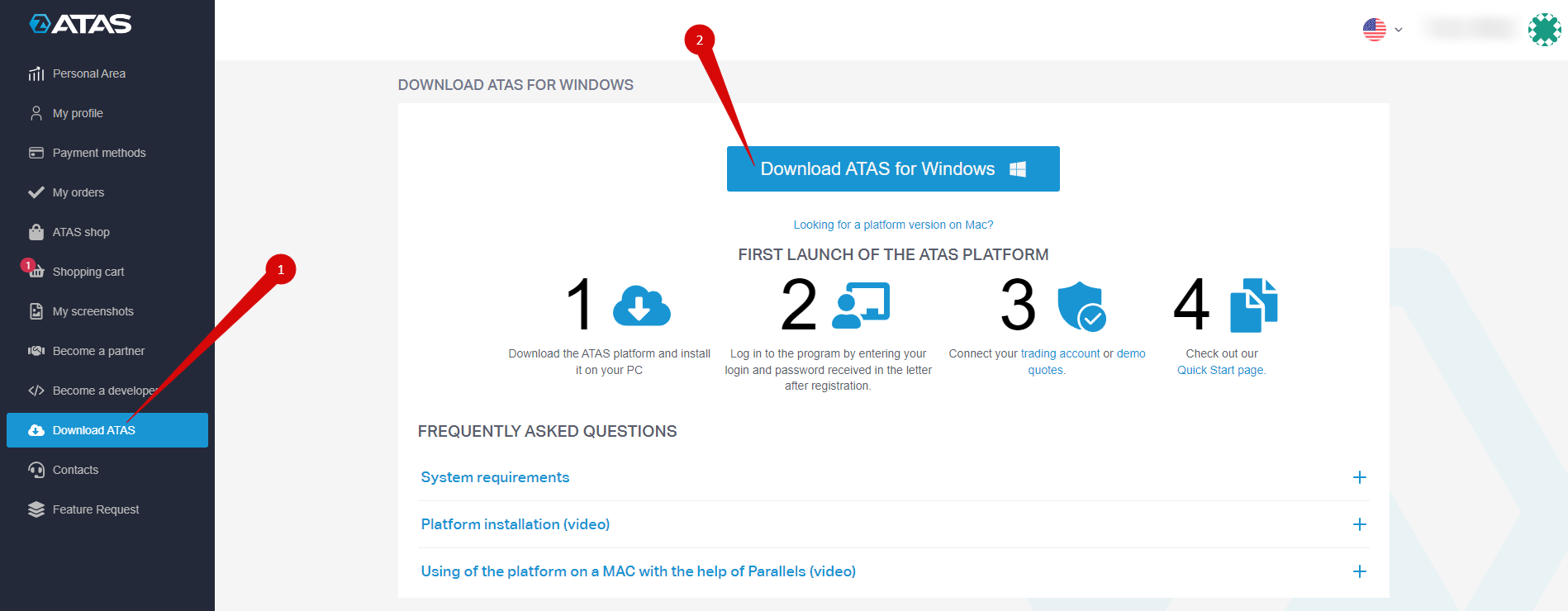
Task: Click the shield checkmark icon at step 3
Action: (x=1081, y=305)
